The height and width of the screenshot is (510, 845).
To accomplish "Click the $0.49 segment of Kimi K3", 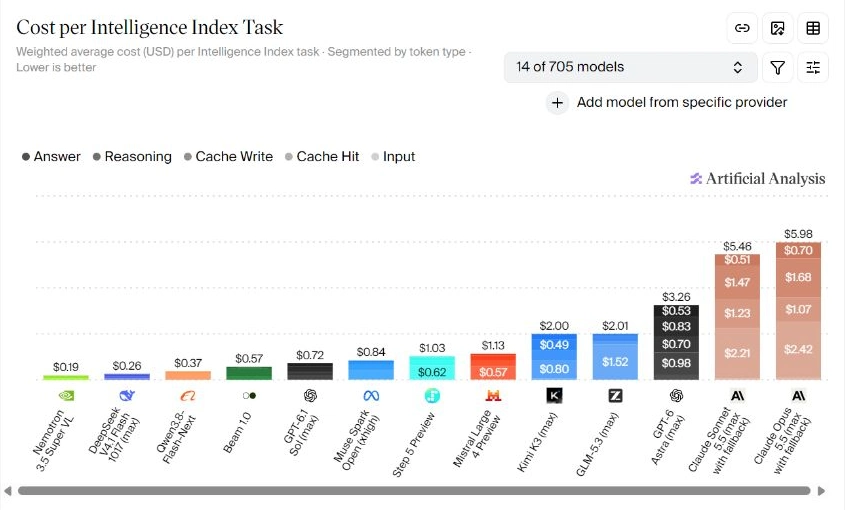I will (554, 345).
